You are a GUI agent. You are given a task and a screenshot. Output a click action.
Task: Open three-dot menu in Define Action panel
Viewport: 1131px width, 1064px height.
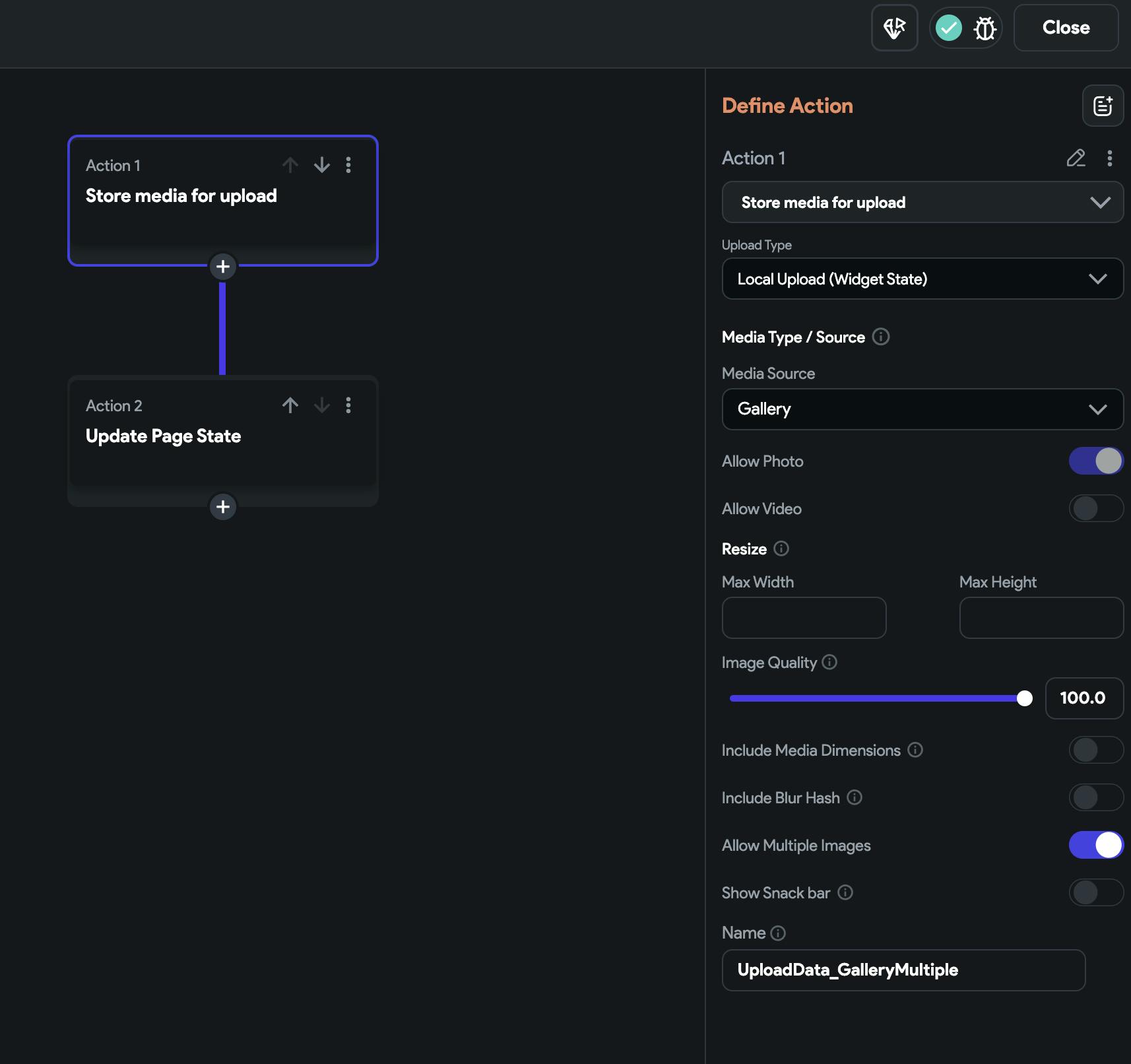pos(1109,158)
